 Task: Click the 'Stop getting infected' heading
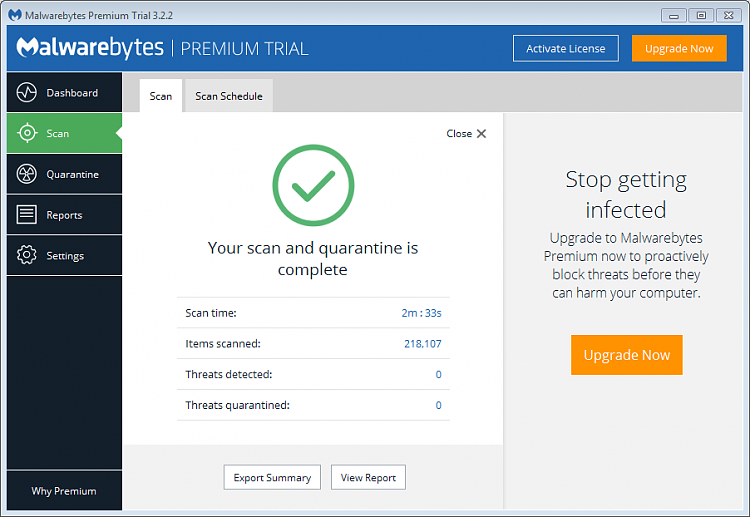(x=626, y=195)
